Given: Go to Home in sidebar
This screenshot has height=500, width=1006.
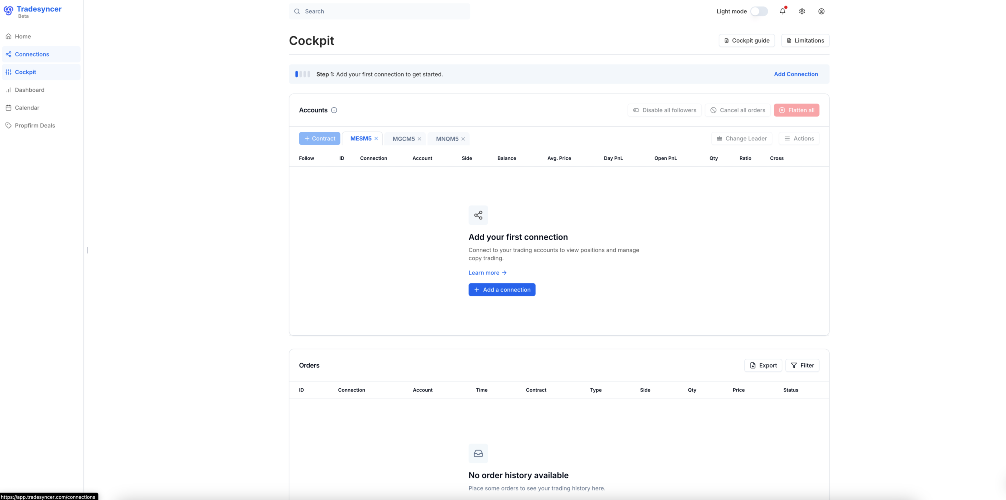Looking at the screenshot, I should click(x=41, y=37).
